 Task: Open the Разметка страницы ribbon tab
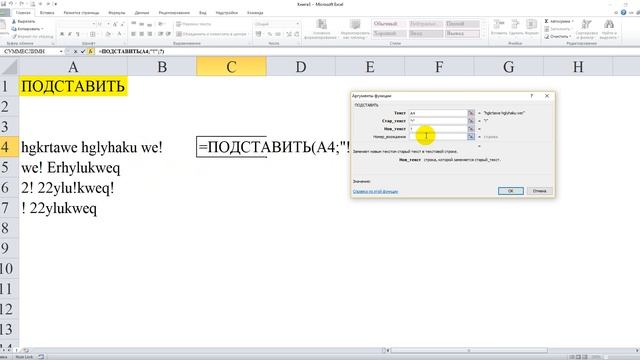tap(81, 13)
